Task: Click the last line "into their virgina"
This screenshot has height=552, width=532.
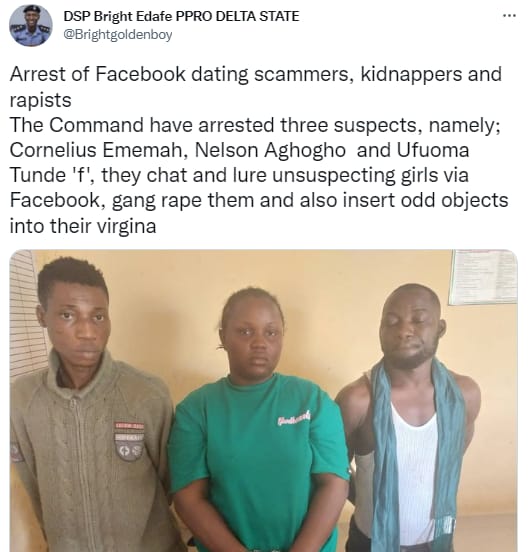Action: pyautogui.click(x=83, y=226)
